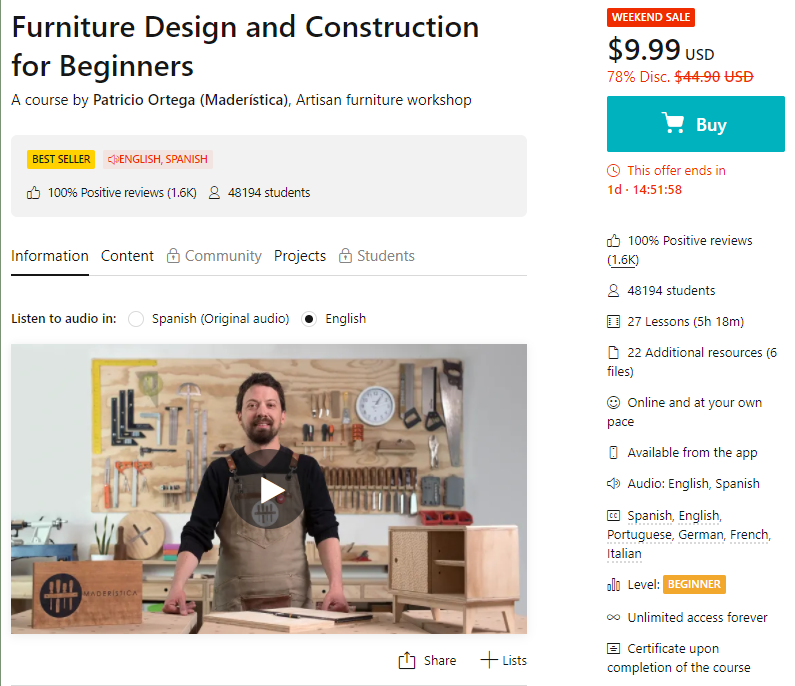The height and width of the screenshot is (686, 795).
Task: Open the 1.6K reviews link in sidebar
Action: click(x=623, y=260)
